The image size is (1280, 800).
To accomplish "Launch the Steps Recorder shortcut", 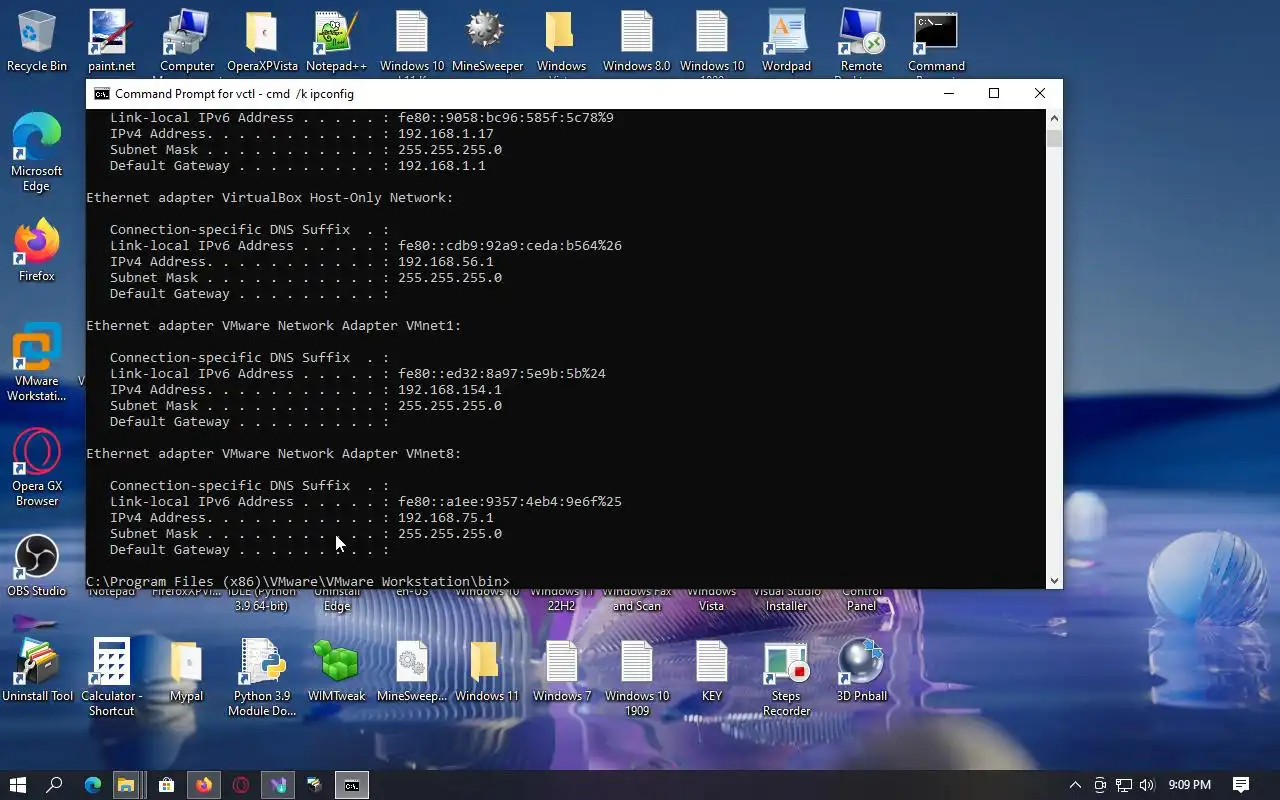I will [786, 677].
